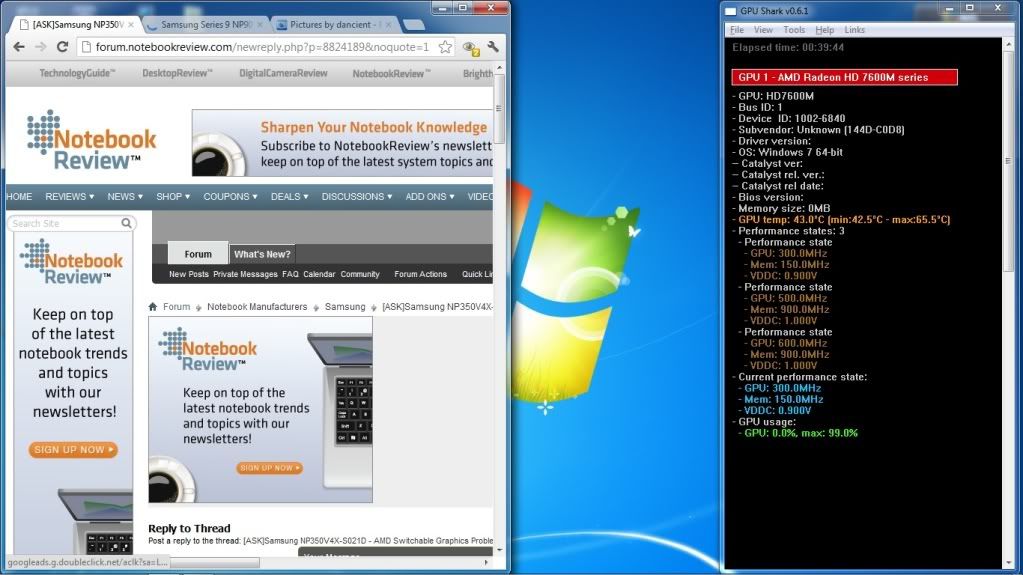Click DigitalCameraReview network link

283,73
